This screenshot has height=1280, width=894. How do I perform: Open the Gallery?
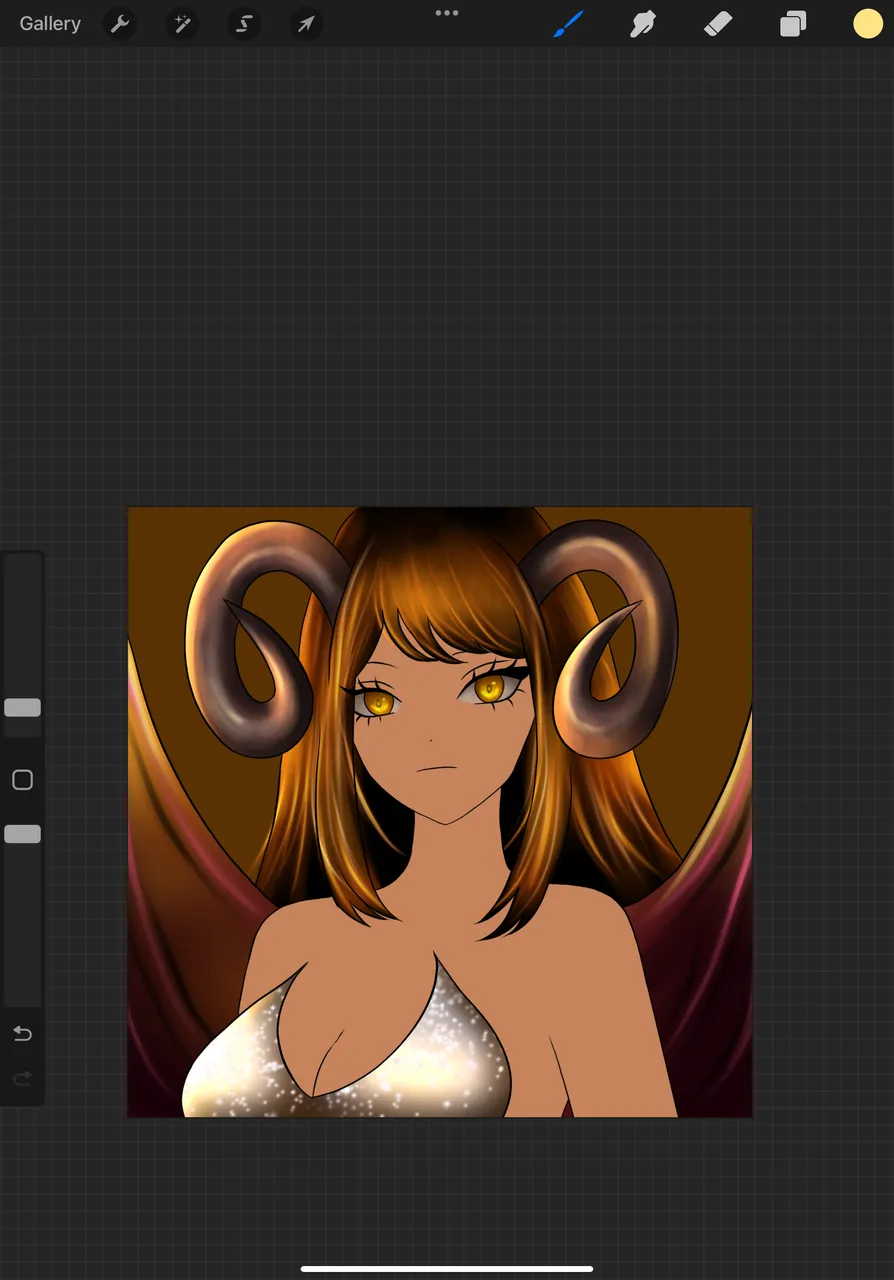click(50, 24)
